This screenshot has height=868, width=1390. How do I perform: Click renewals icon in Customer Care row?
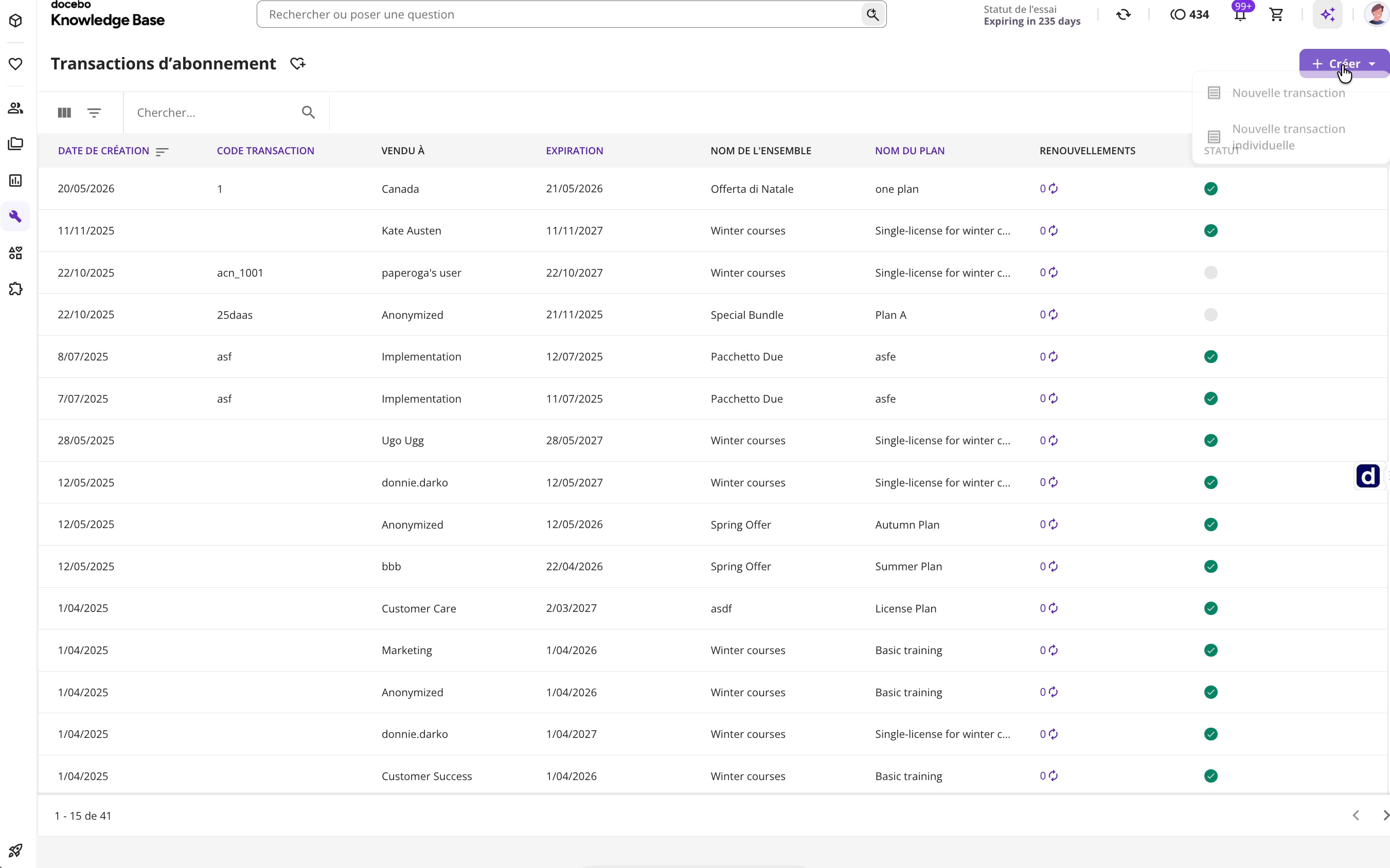coord(1053,608)
